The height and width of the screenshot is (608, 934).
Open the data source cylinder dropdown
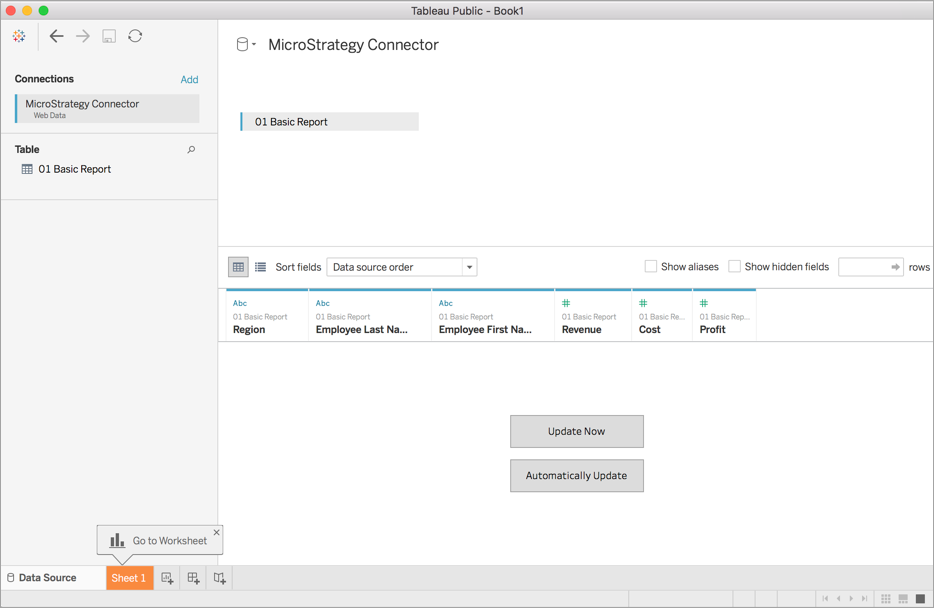245,45
